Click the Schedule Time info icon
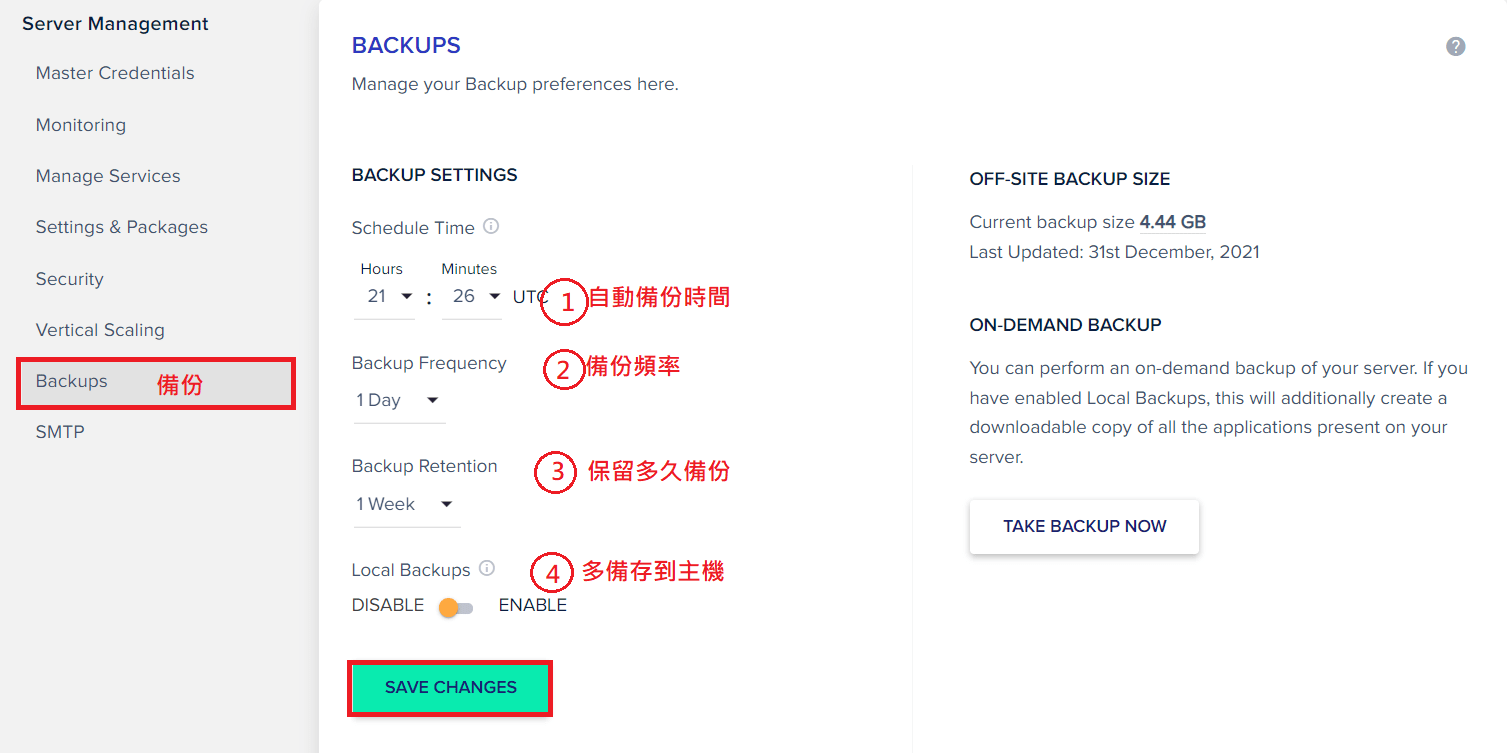The image size is (1507, 753). (x=491, y=227)
